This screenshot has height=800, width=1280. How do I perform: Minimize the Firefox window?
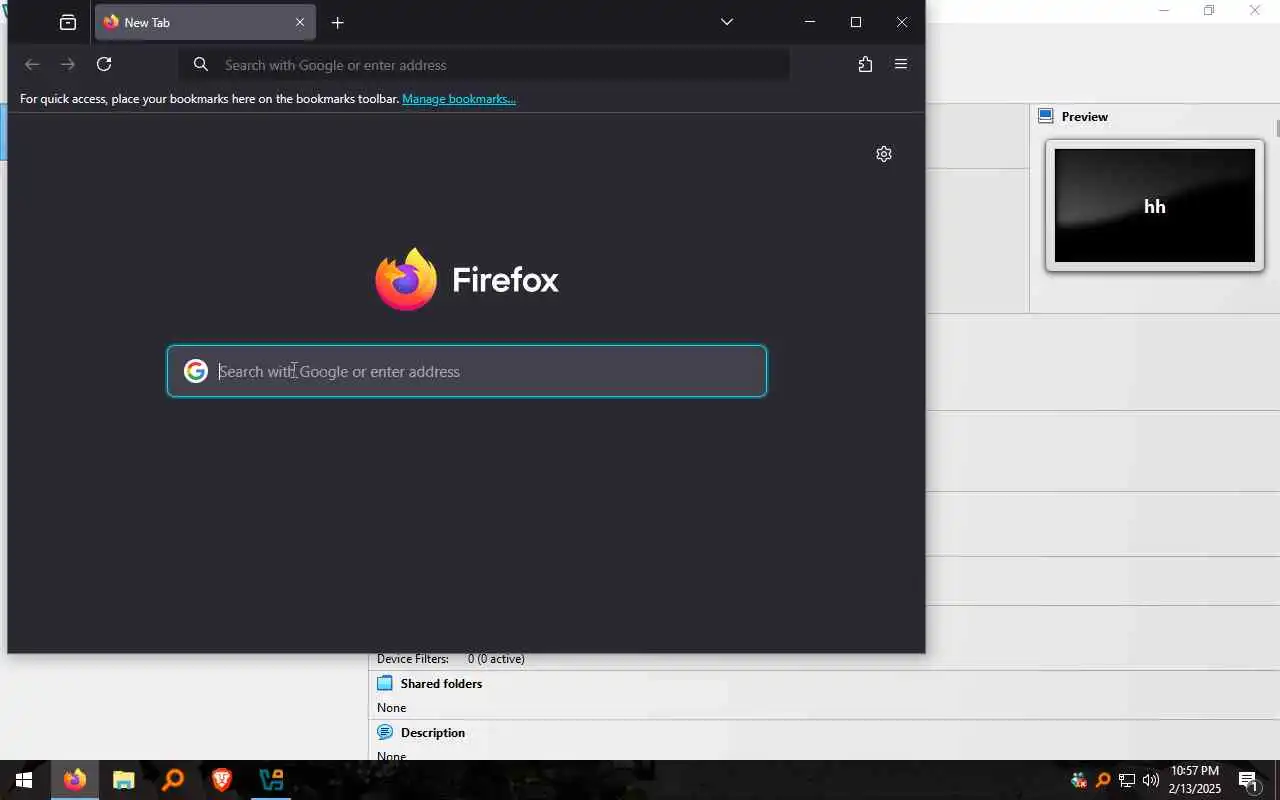tap(810, 22)
